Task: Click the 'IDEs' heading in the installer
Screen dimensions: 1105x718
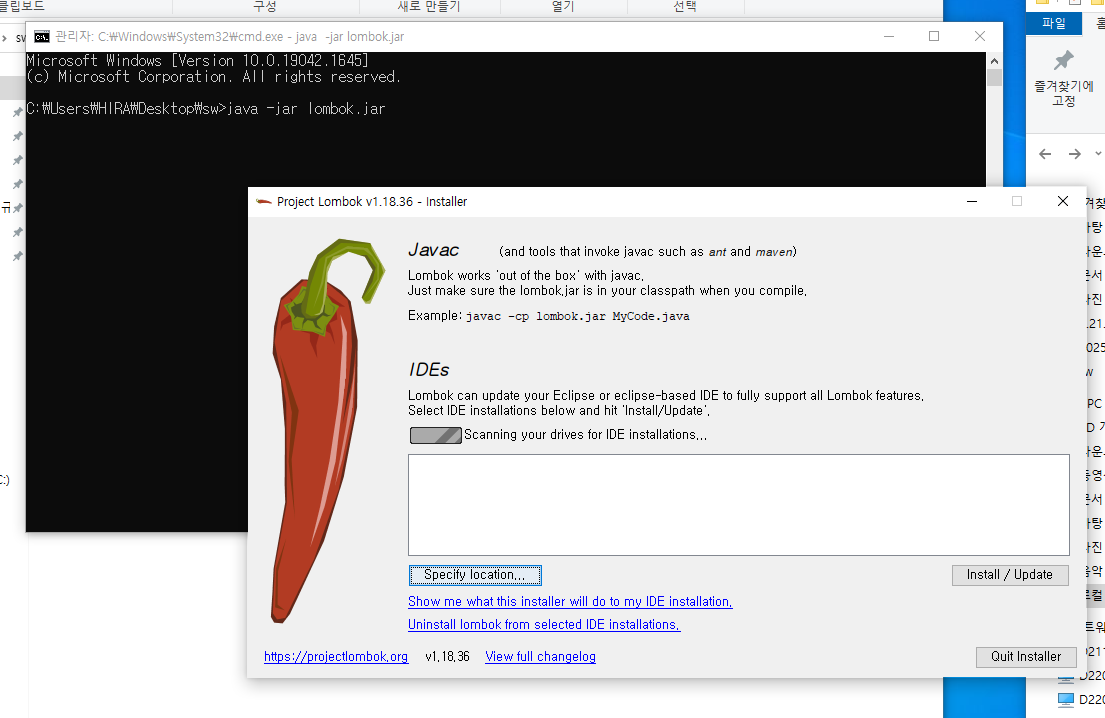Action: pyautogui.click(x=428, y=370)
